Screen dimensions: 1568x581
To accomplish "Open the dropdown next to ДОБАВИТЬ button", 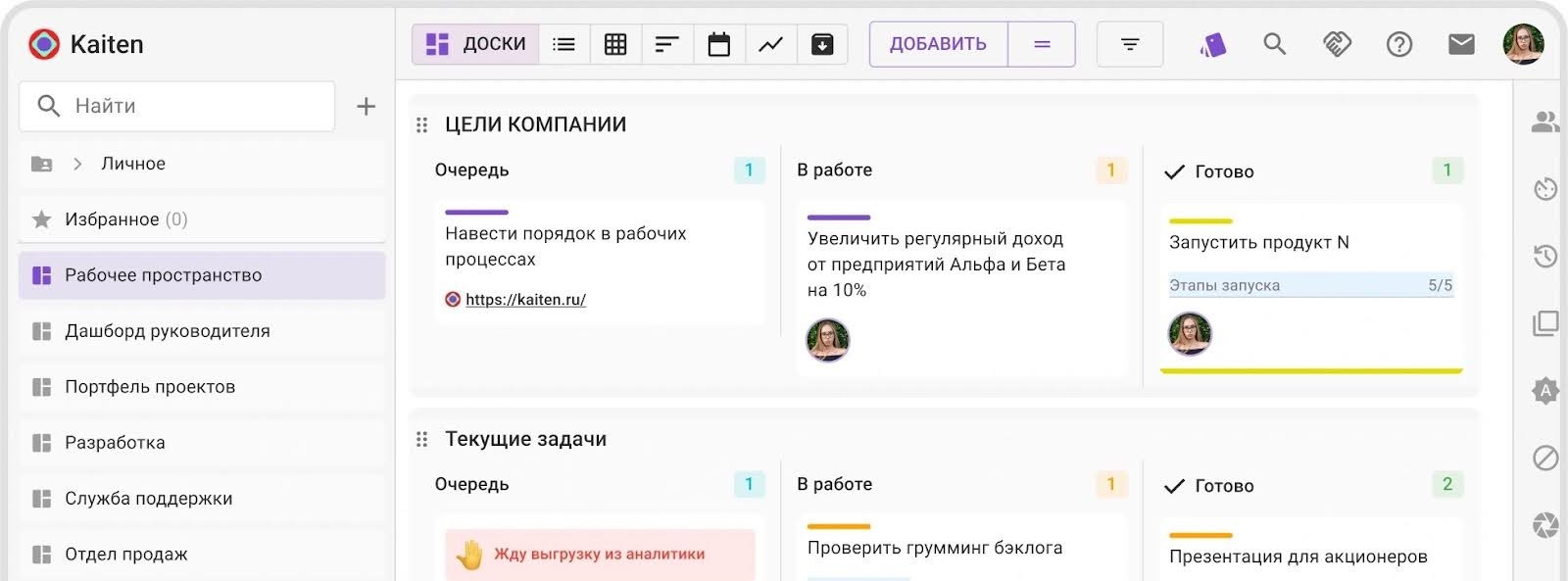I will [x=1042, y=44].
